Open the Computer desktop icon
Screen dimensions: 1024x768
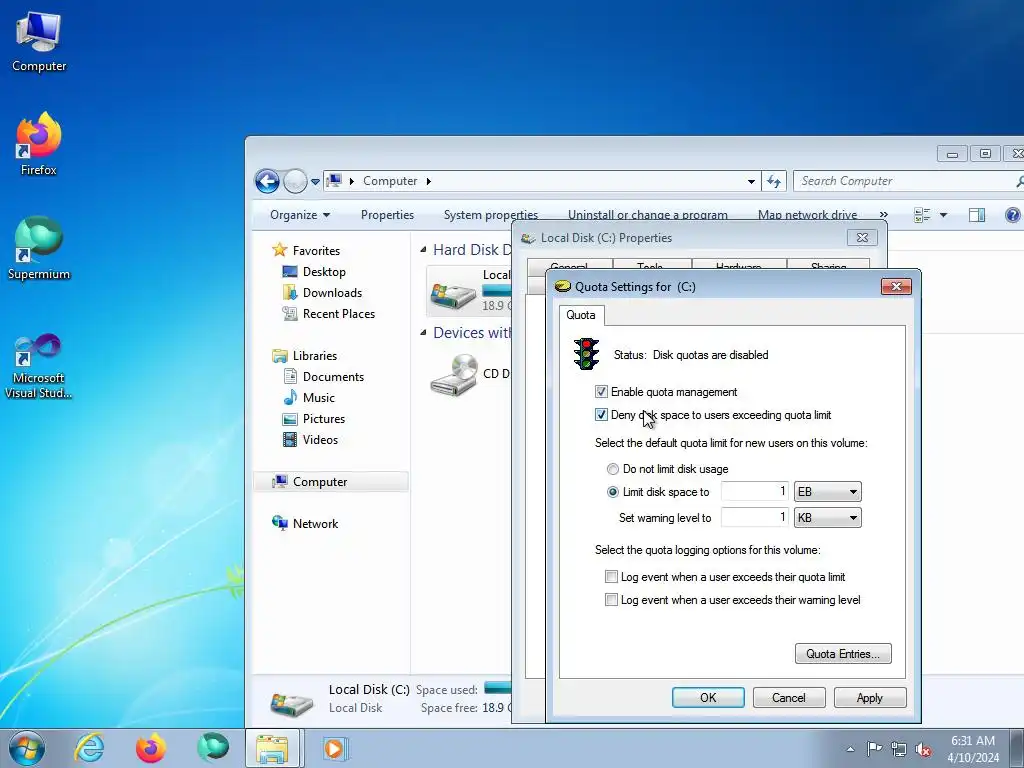[39, 42]
